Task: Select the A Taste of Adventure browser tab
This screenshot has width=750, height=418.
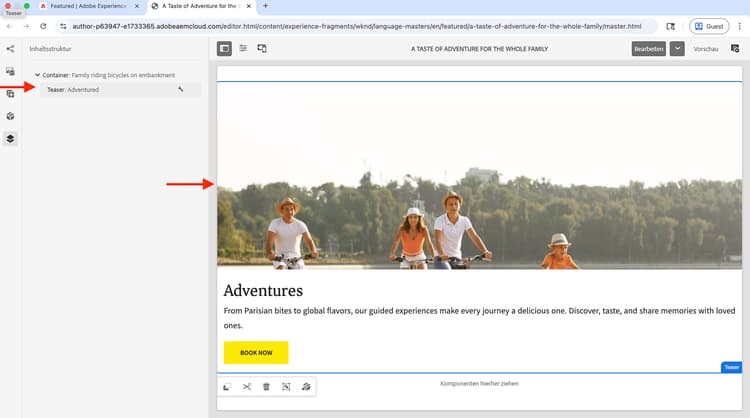Action: click(x=201, y=6)
